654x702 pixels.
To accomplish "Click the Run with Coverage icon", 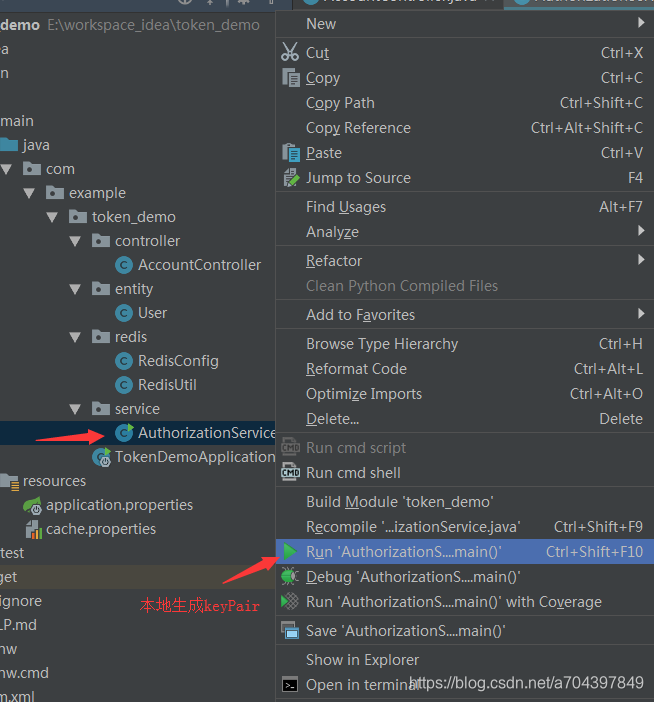I will click(x=290, y=601).
